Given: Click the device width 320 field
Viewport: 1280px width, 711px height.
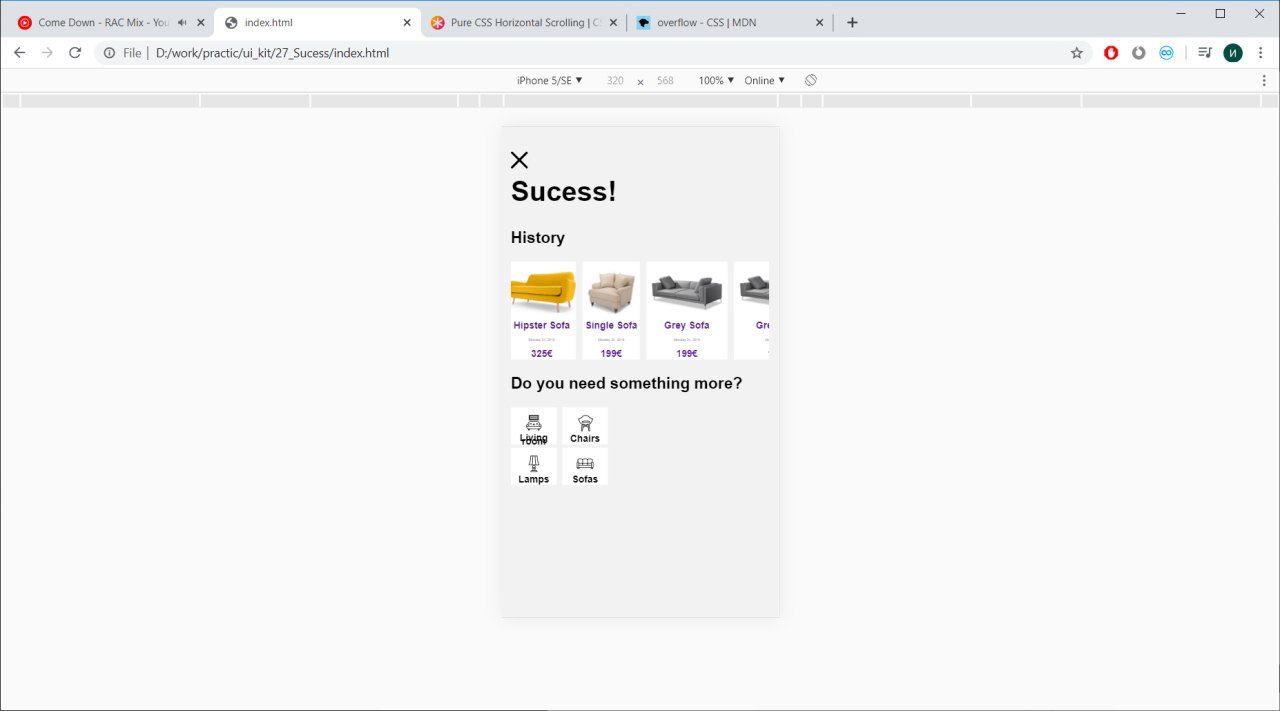Looking at the screenshot, I should coord(615,80).
